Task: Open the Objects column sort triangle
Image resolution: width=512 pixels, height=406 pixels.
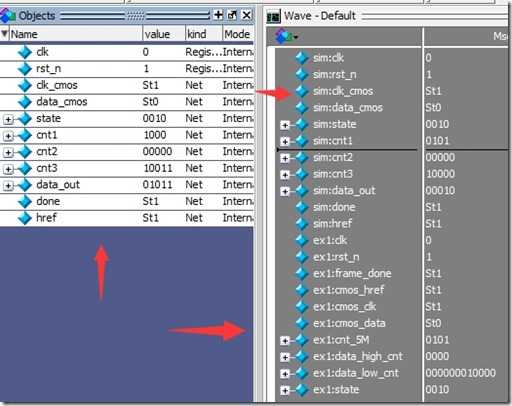Action: pos(5,34)
